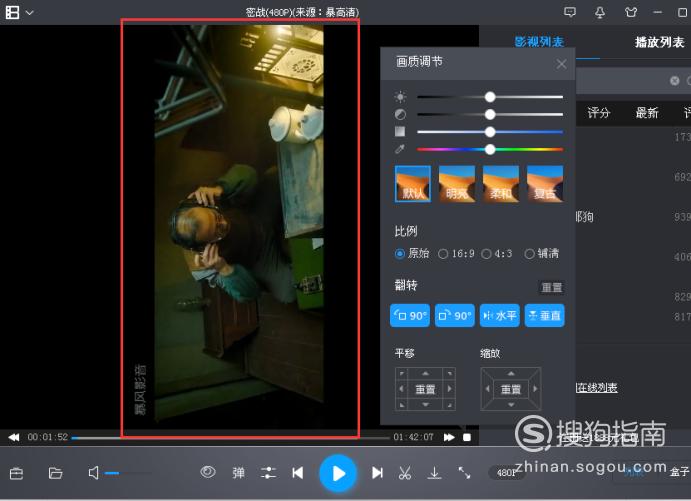691x501 pixels.
Task: Select the 4:3 aspect ratio option
Action: point(497,254)
